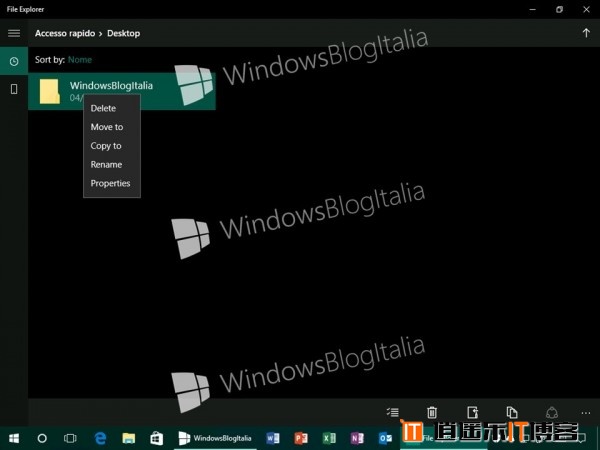Click the trash delete icon in bottom bar

pyautogui.click(x=432, y=412)
